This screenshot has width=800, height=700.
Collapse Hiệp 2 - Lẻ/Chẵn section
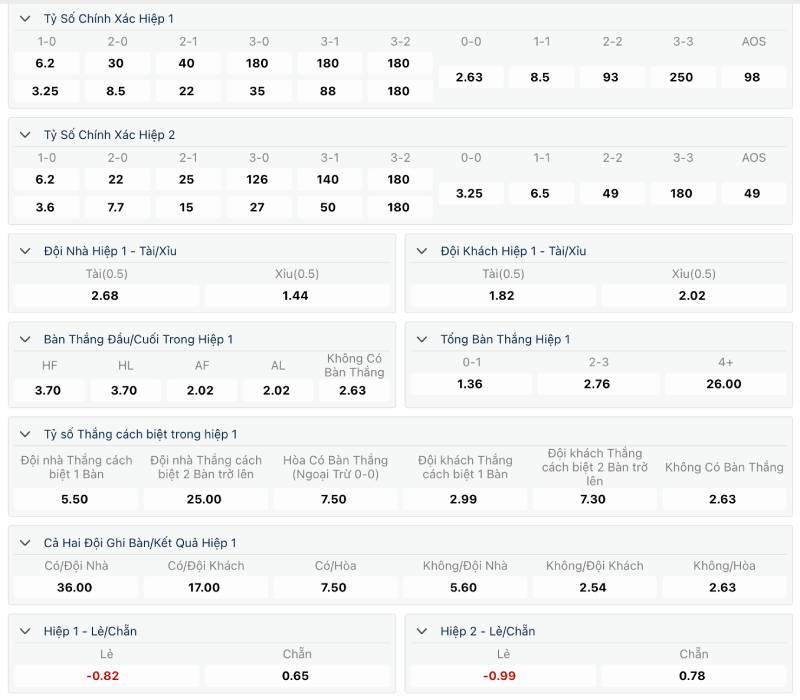click(421, 631)
